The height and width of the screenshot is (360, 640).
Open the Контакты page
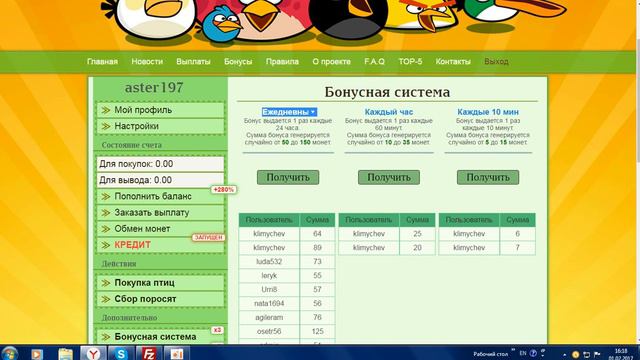(453, 62)
